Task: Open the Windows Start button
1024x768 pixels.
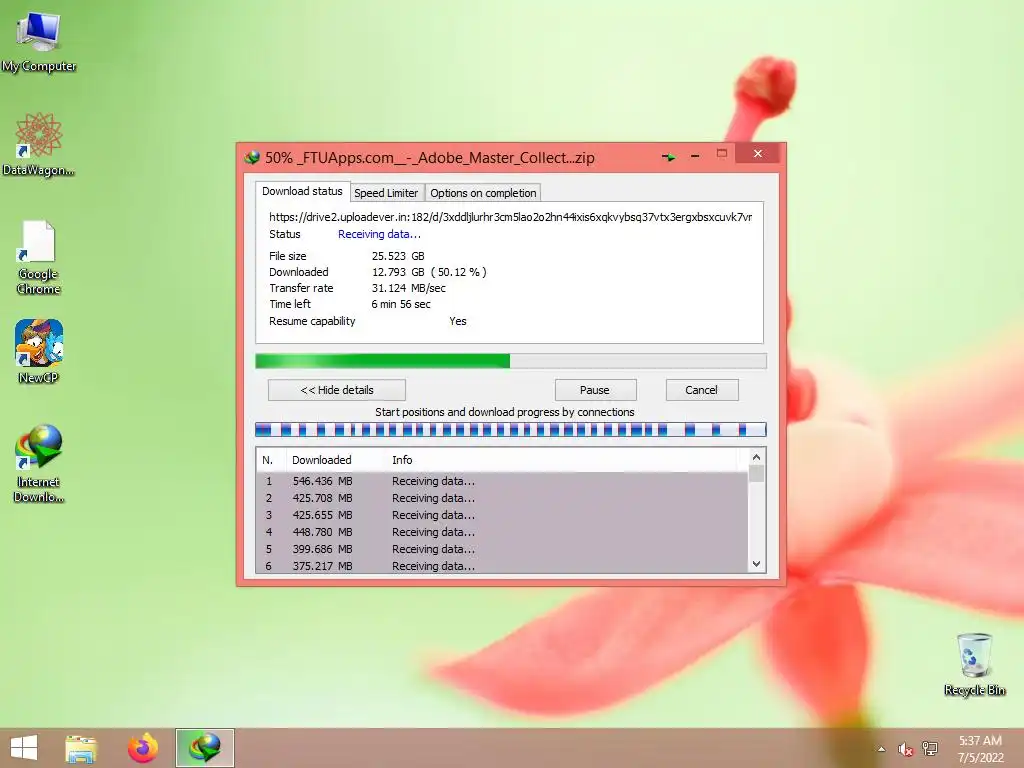Action: (x=24, y=748)
